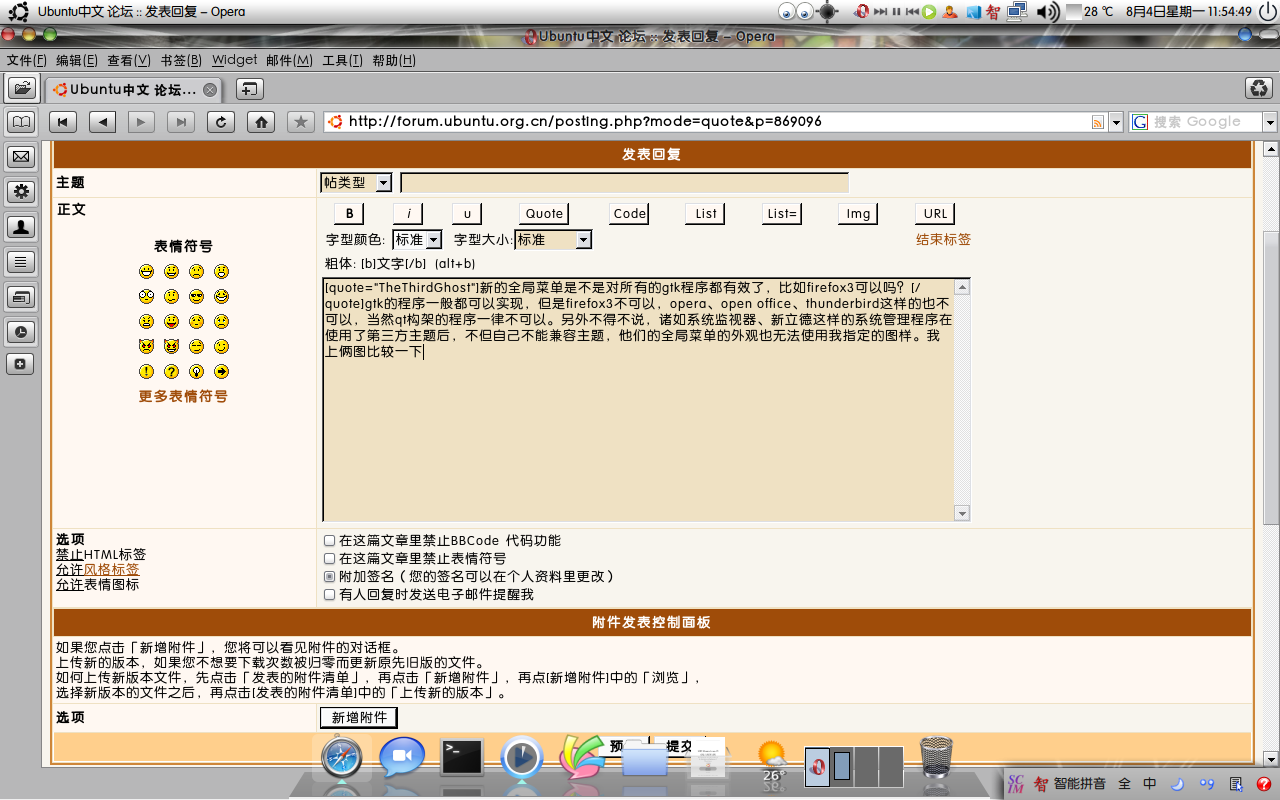Open the 帮助(H) menu
The image size is (1280, 800).
(x=394, y=61)
